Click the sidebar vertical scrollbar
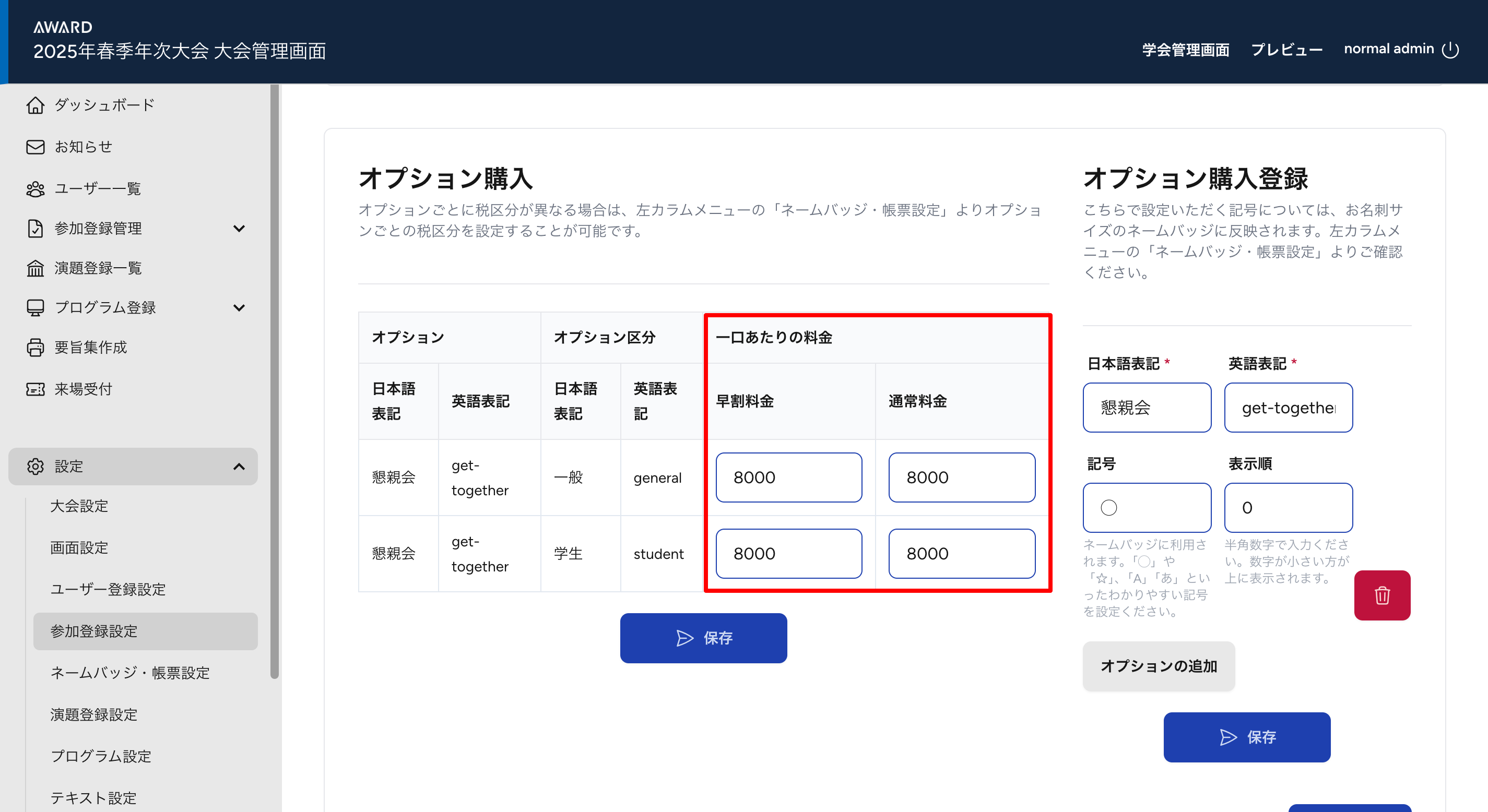The height and width of the screenshot is (812, 1488). coord(275,381)
